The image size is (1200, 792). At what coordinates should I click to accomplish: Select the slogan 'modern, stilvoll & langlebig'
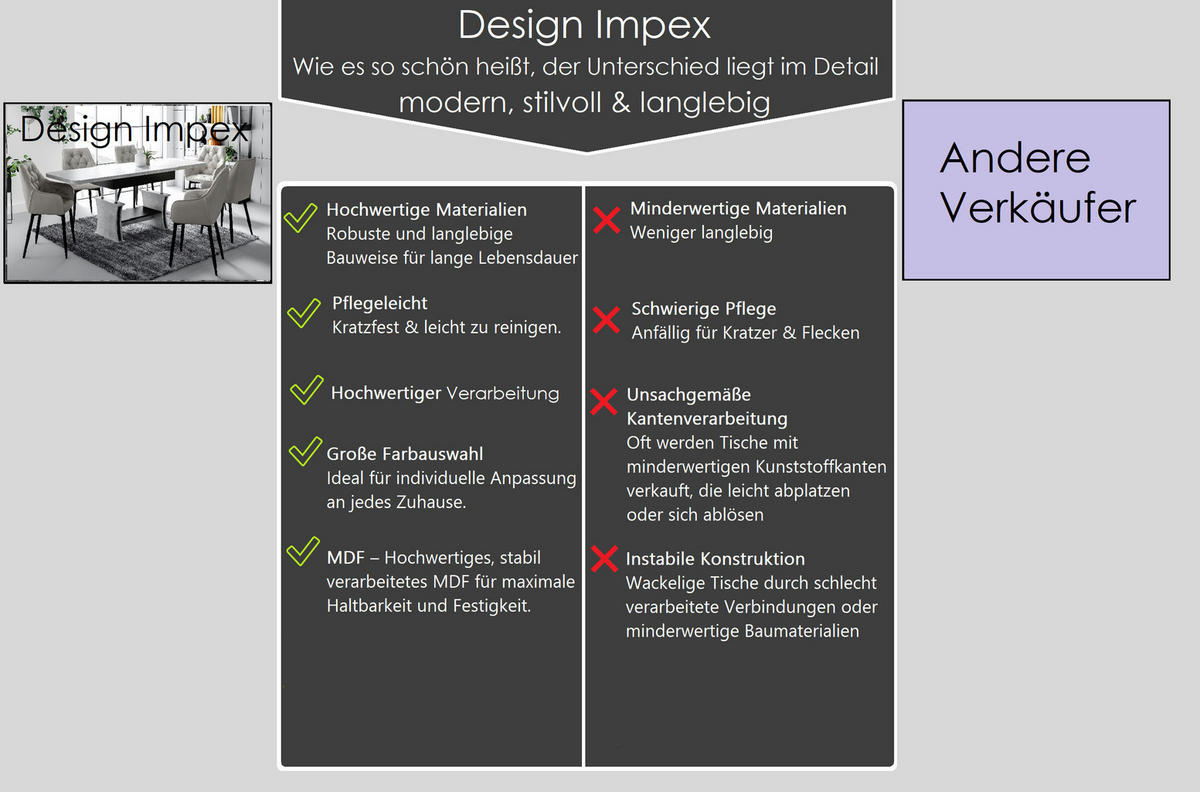[x=584, y=102]
